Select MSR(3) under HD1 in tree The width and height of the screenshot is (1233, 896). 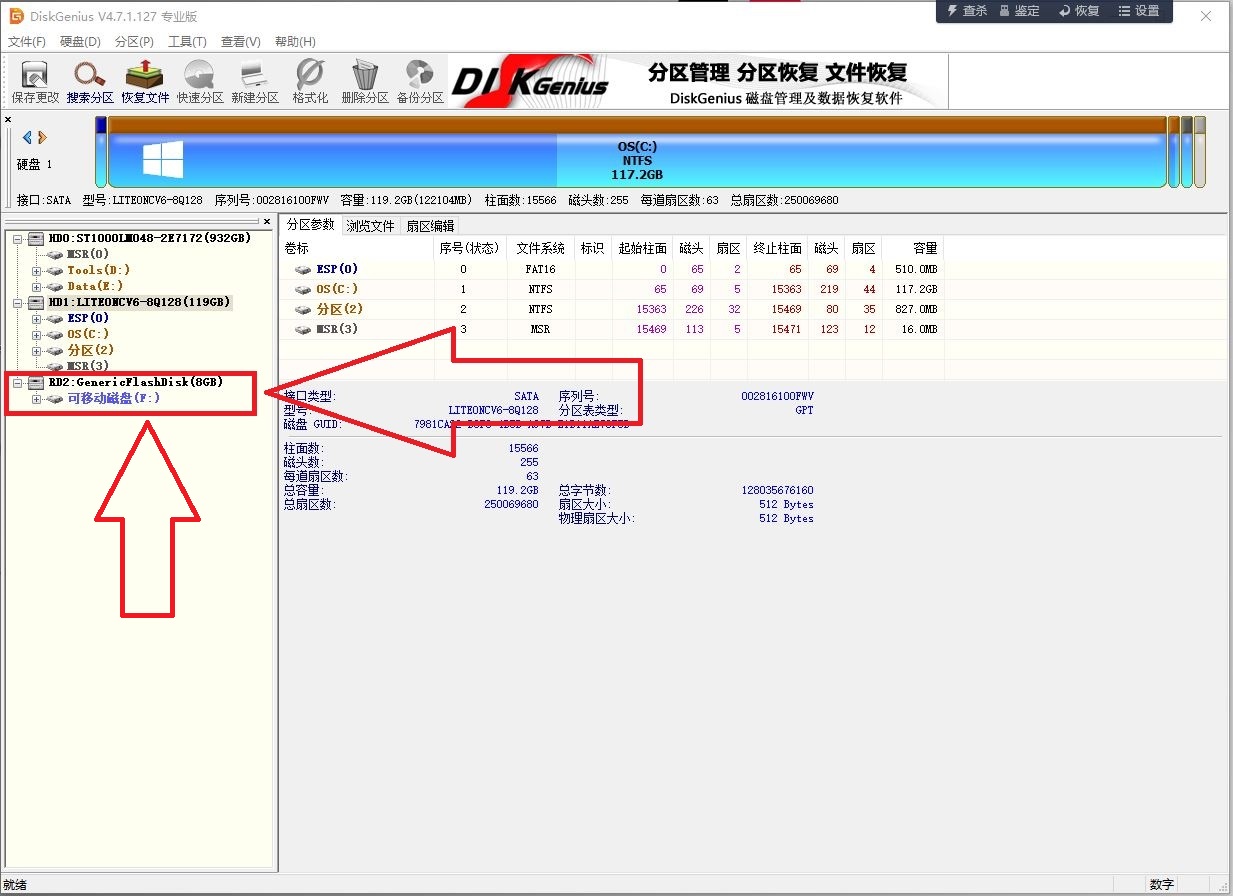[88, 366]
